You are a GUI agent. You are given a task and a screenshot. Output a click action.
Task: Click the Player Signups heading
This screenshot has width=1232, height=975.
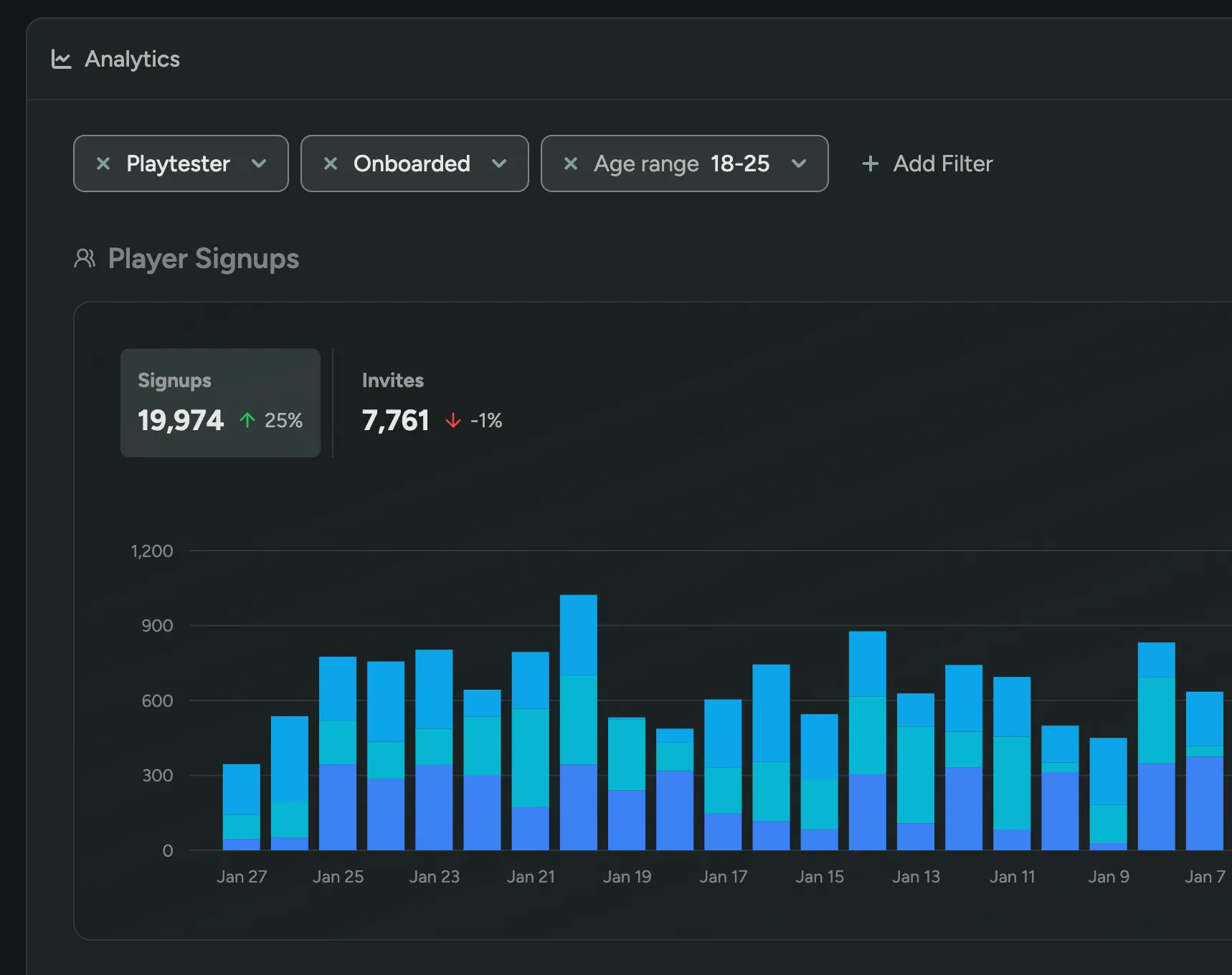[204, 260]
